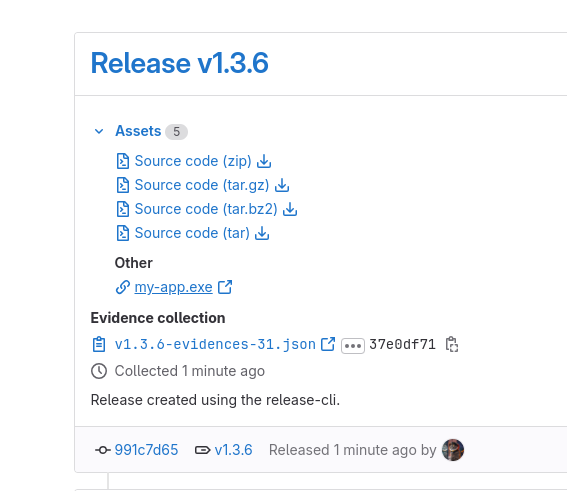Open the v1.3.6 tag link
Viewport: 567px width, 491px height.
[233, 450]
